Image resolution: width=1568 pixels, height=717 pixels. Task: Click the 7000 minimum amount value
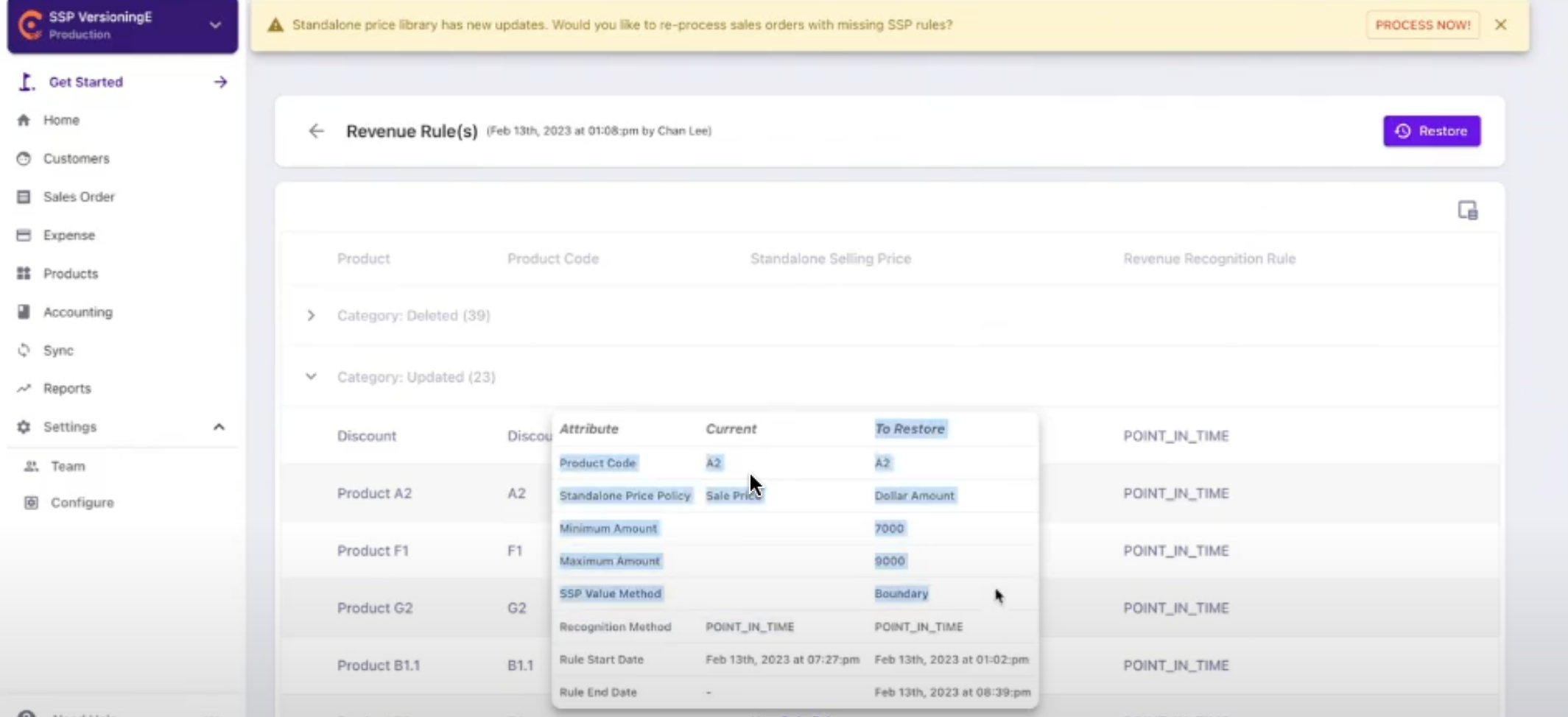click(889, 528)
